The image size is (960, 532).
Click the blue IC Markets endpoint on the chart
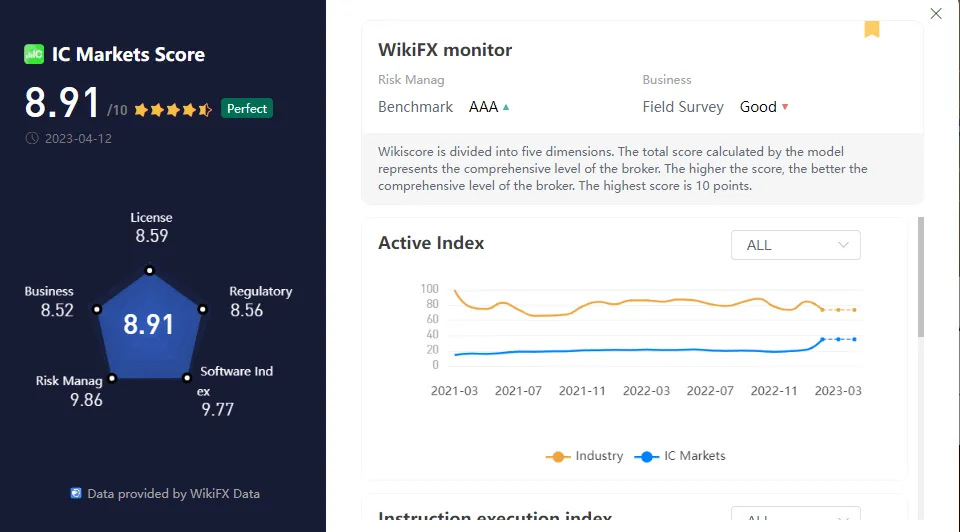(x=855, y=339)
